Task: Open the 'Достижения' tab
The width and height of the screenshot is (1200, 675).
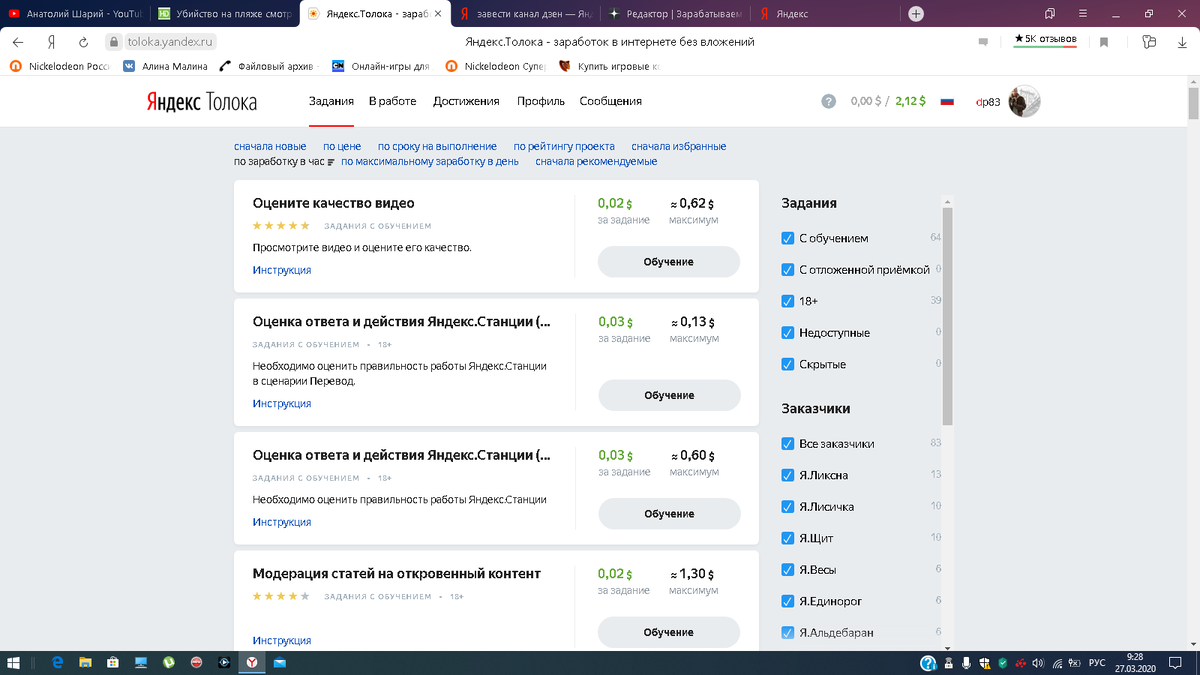Action: [466, 101]
